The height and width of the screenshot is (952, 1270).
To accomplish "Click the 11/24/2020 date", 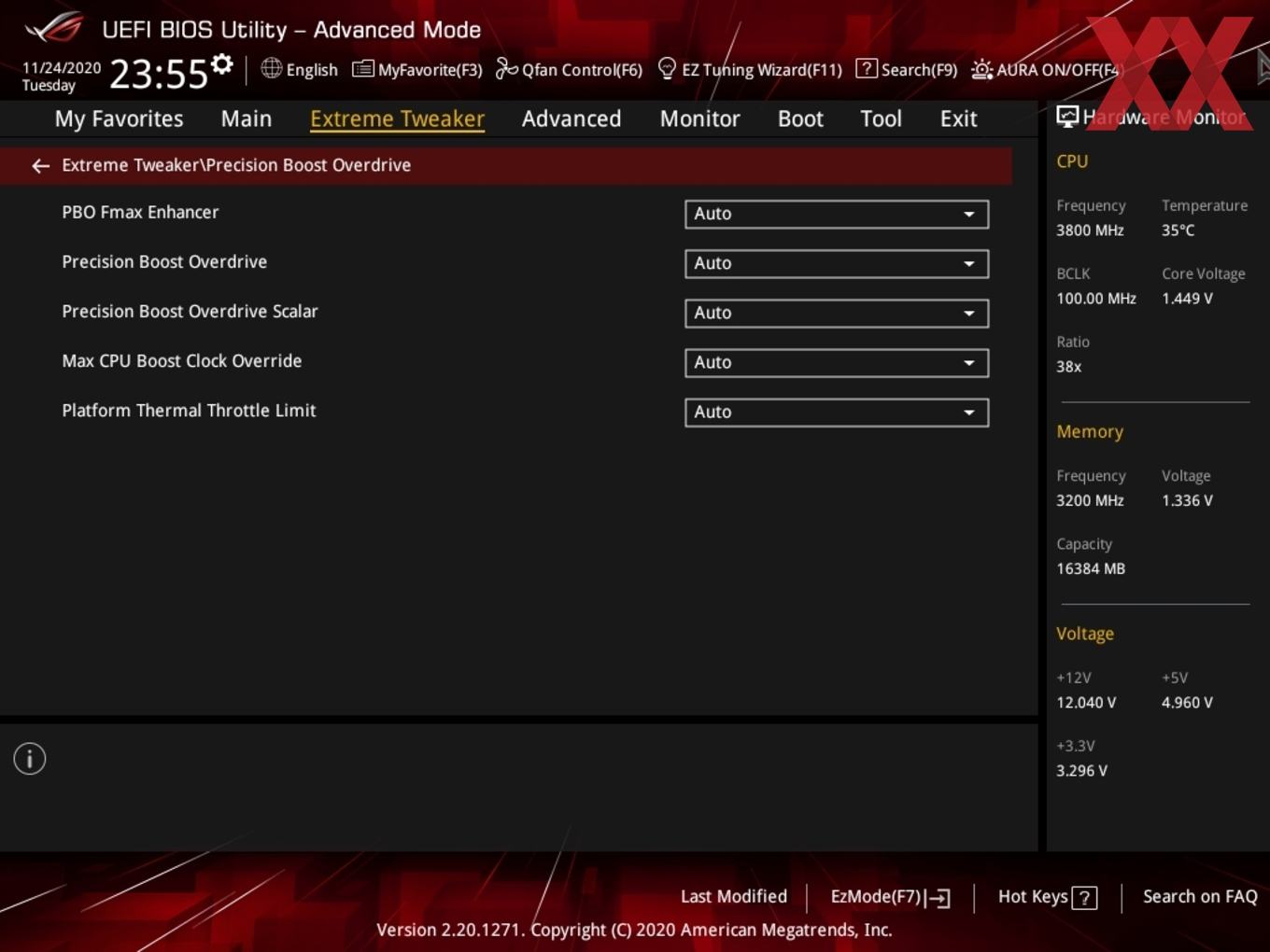I will (62, 68).
